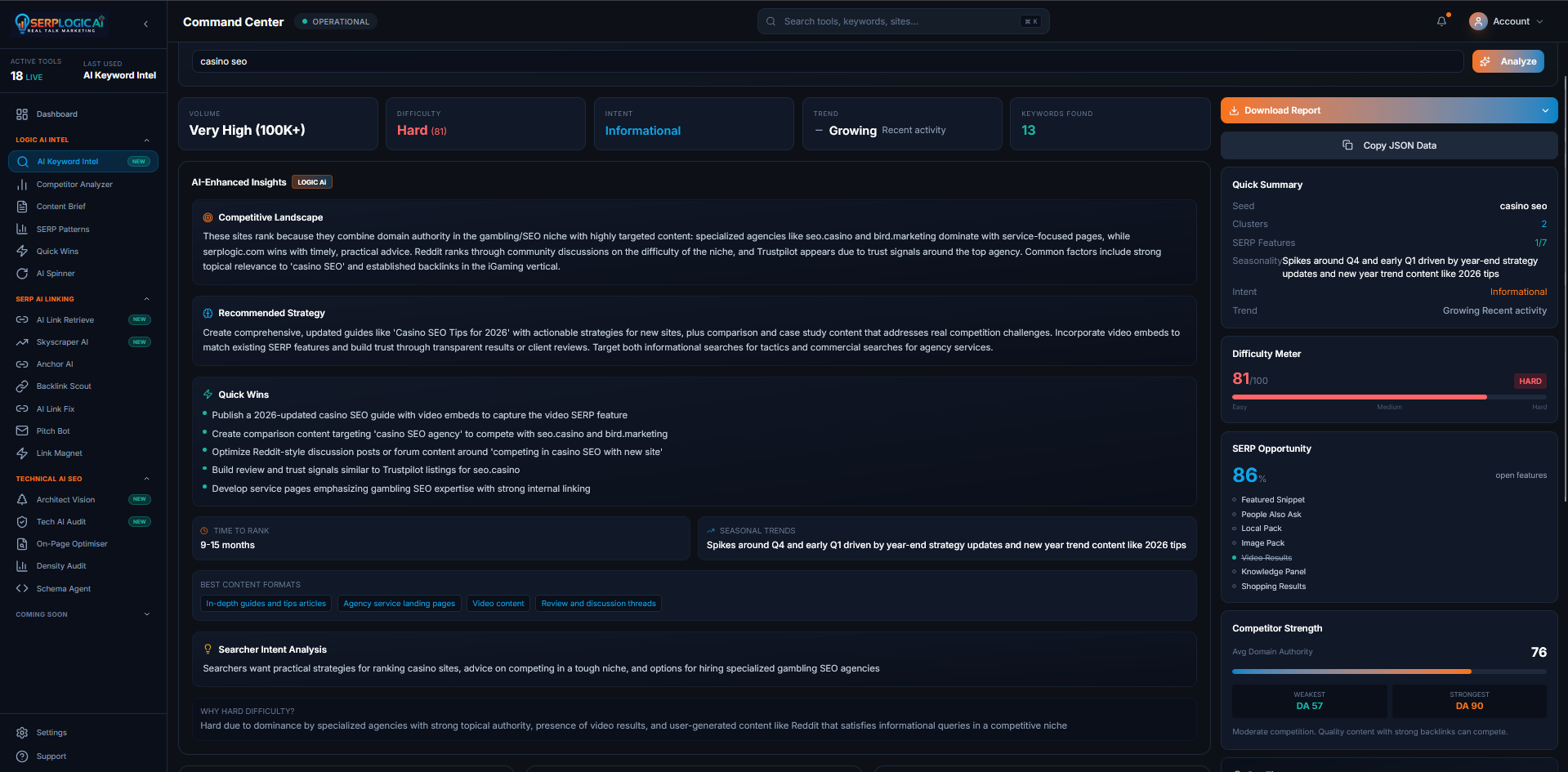Click the Pitch Bot envelope icon
Viewport: 1568px width, 772px height.
(22, 431)
